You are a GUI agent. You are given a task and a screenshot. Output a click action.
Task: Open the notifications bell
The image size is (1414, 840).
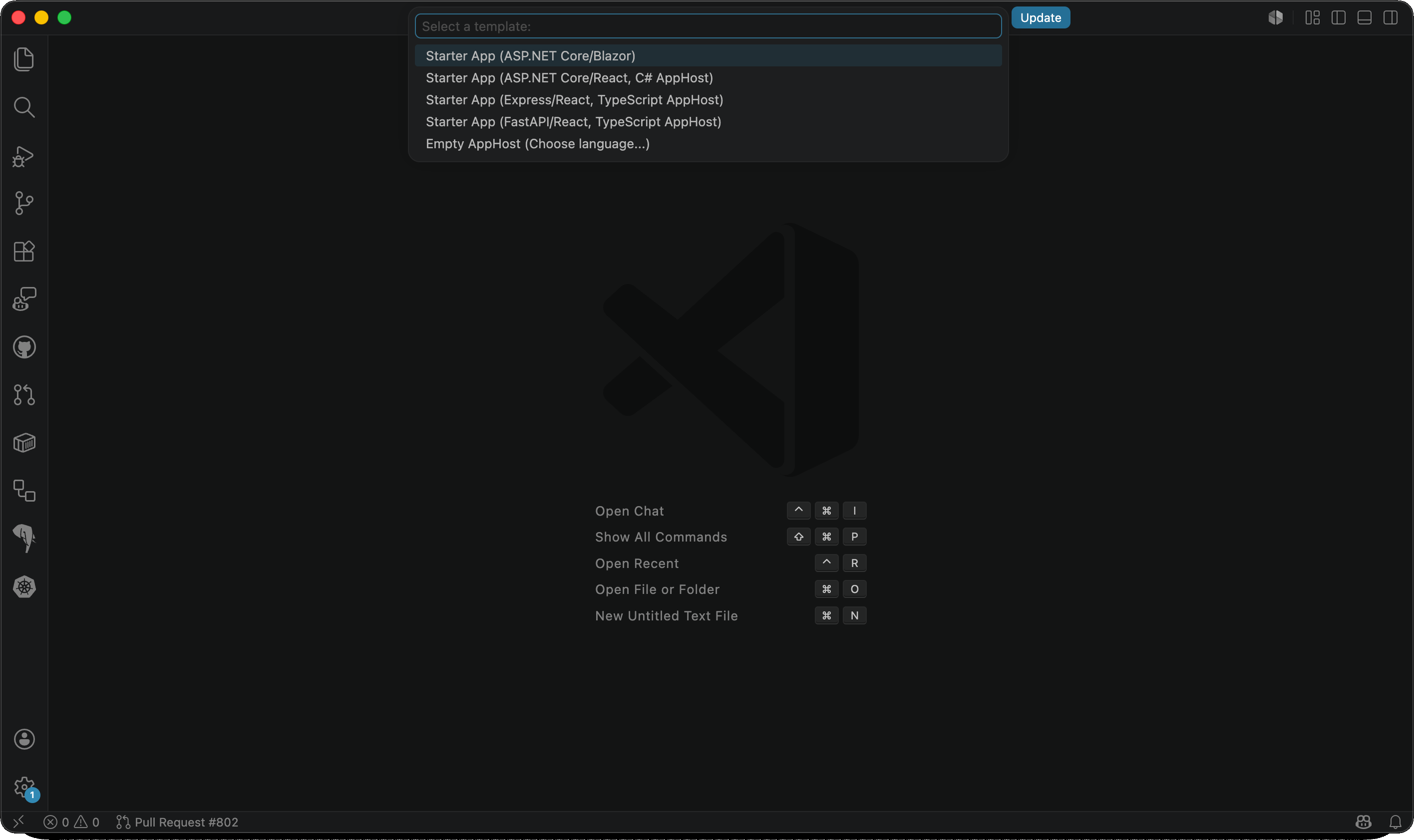1395,822
